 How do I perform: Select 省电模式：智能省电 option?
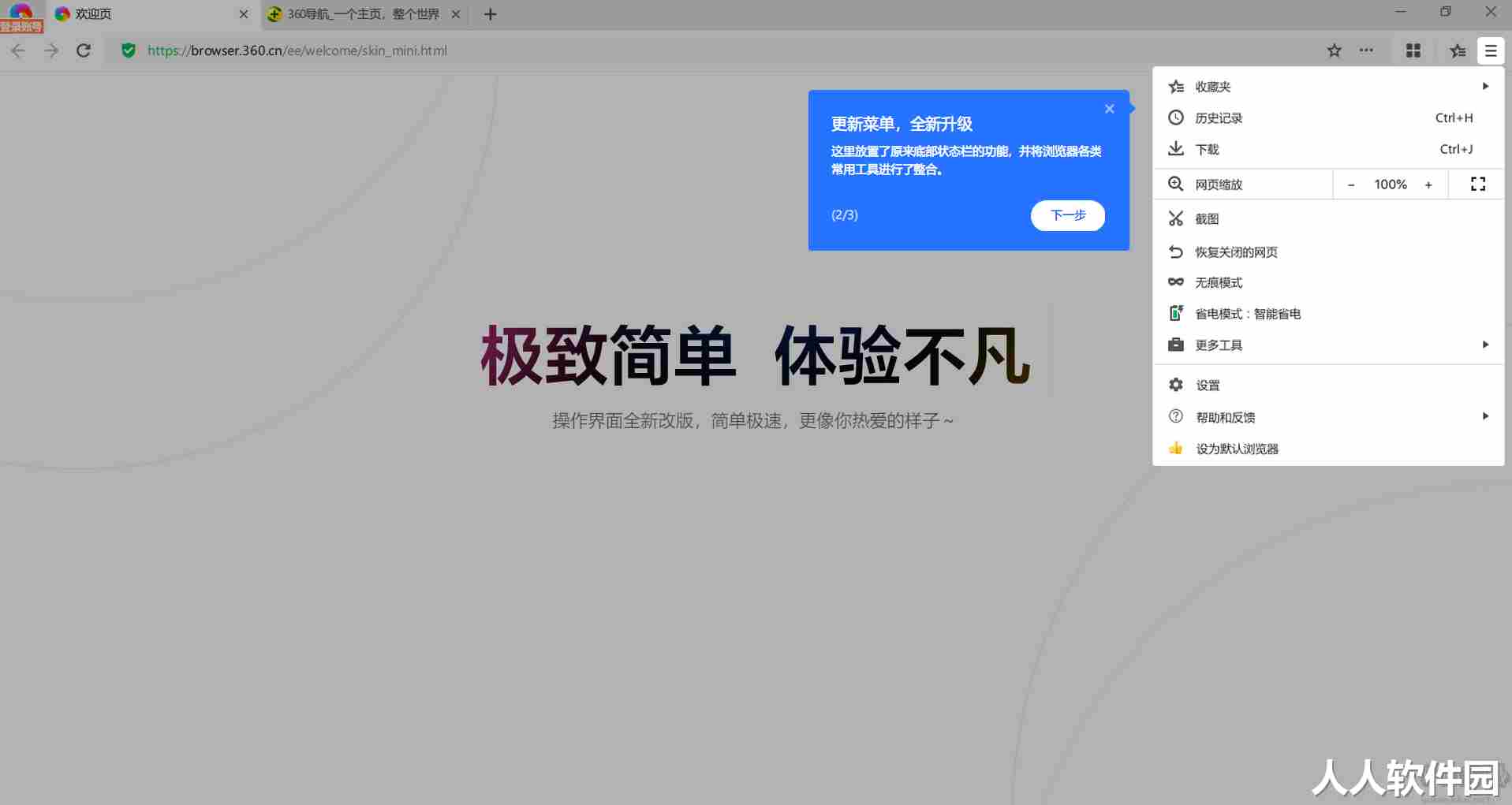pos(1328,313)
